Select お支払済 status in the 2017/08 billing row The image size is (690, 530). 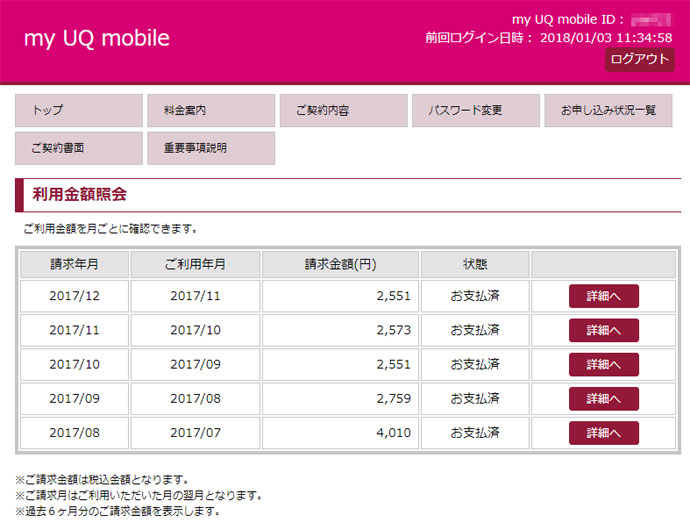[475, 433]
